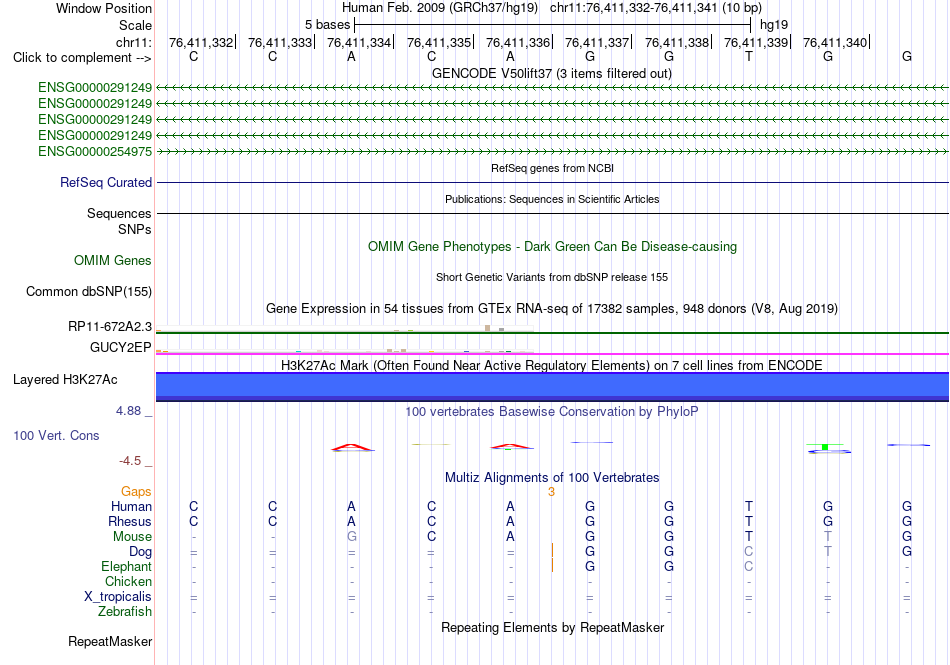The image size is (950, 665).
Task: Click the light G in Mouse row
Action: click(351, 537)
